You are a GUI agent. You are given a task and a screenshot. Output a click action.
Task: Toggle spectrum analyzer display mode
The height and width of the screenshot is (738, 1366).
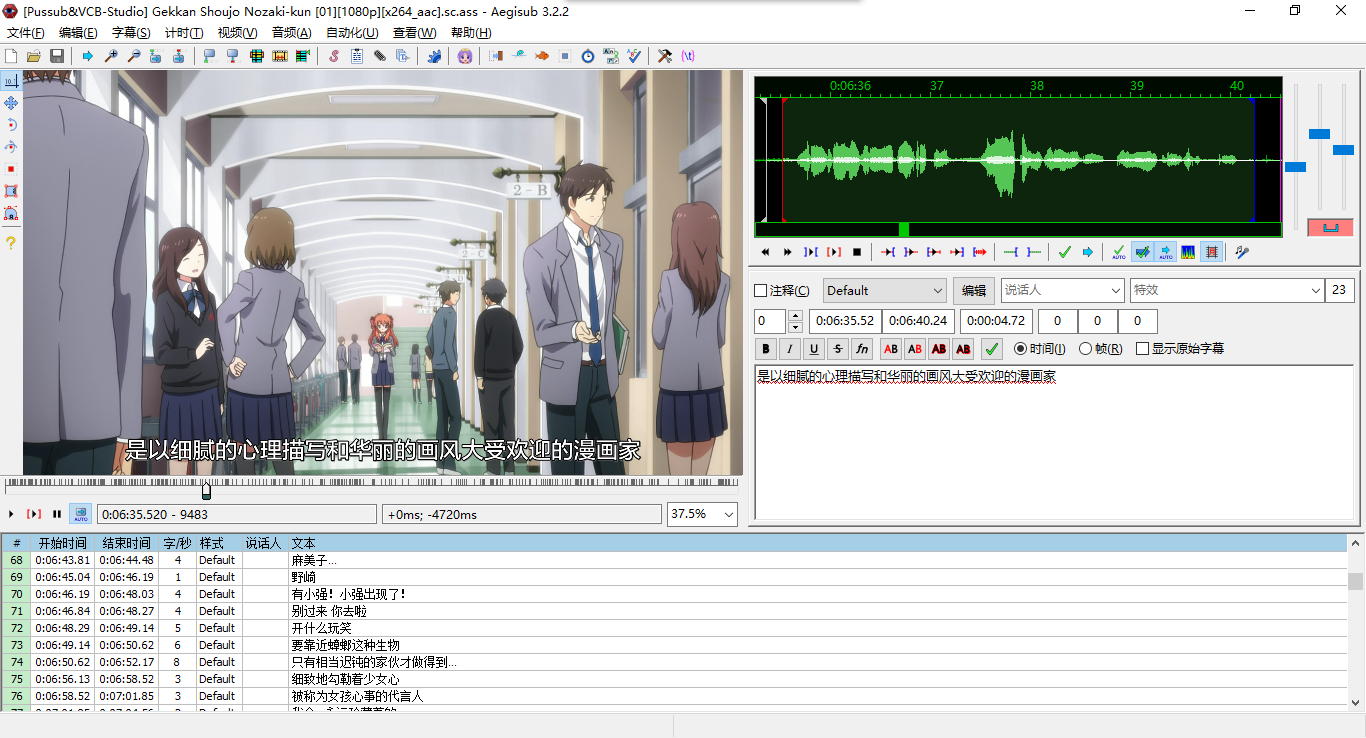click(x=1188, y=252)
